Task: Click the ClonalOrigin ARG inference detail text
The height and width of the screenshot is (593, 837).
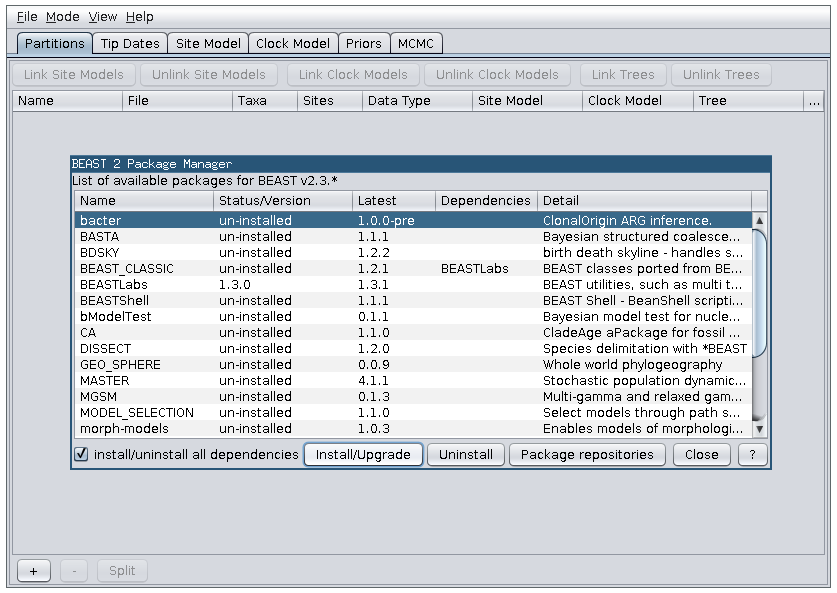Action: tap(627, 220)
